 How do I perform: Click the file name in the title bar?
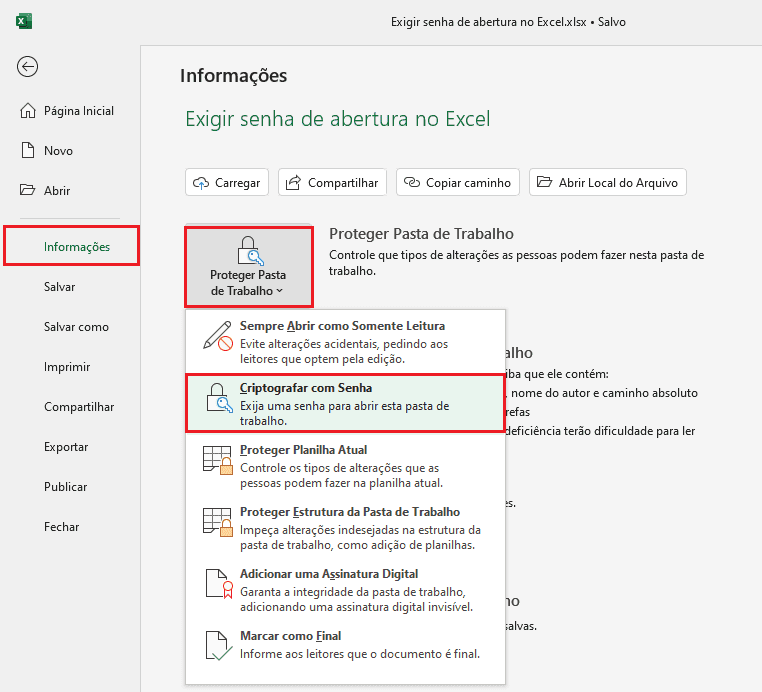click(x=488, y=22)
